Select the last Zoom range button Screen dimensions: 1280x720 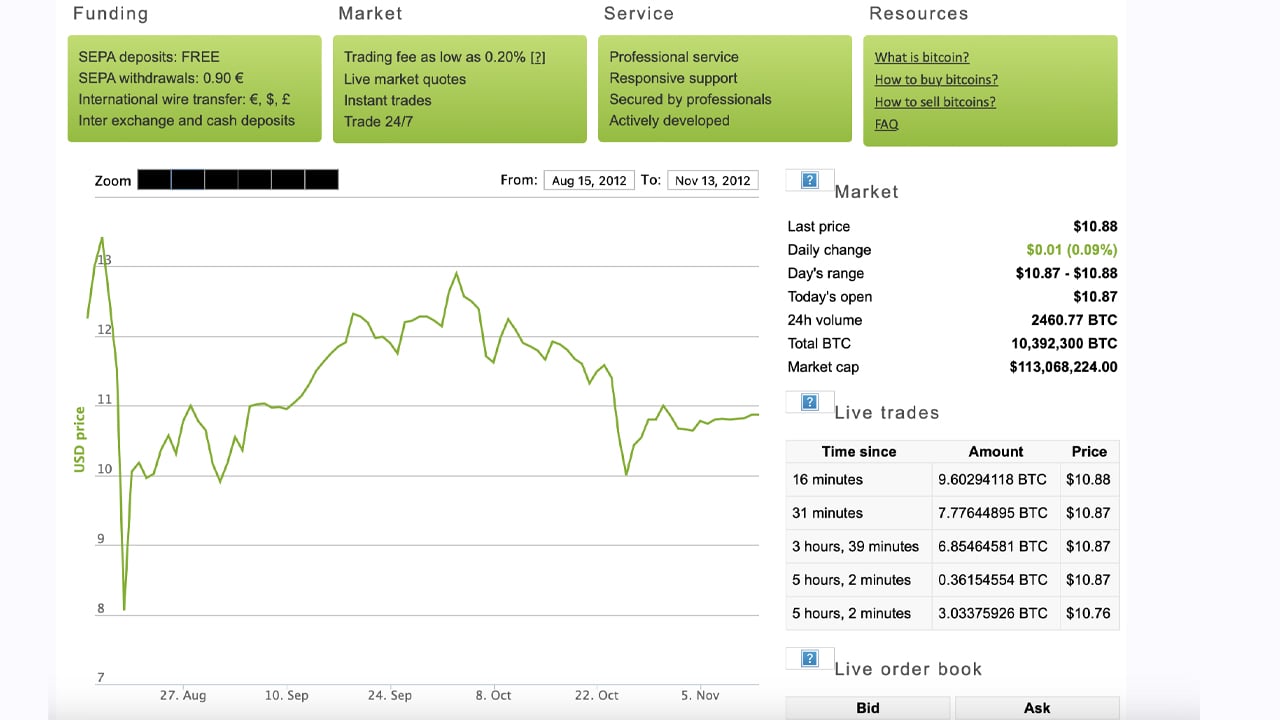(x=322, y=180)
